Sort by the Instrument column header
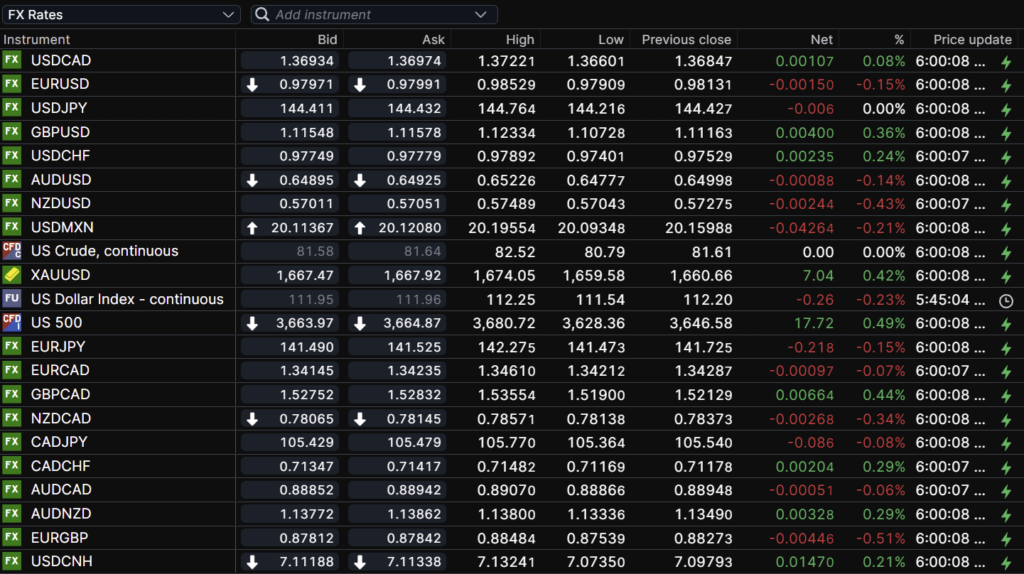 coord(38,40)
